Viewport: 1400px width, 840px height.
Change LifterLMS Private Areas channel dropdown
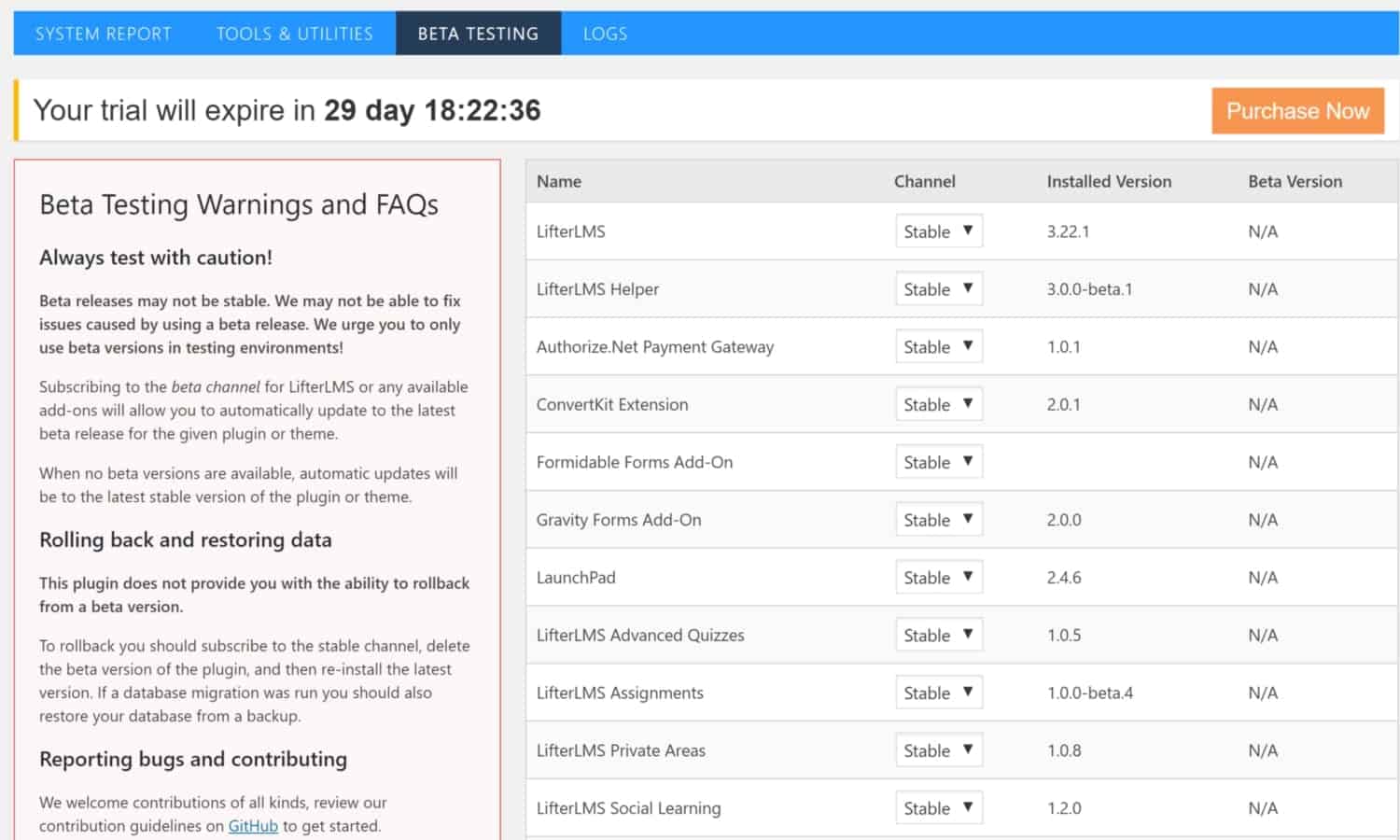coord(939,751)
